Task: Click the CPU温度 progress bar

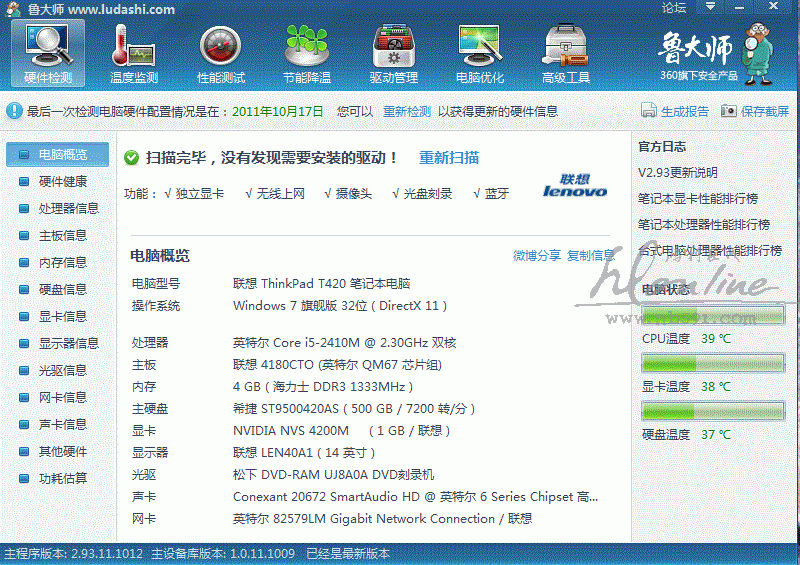Action: (x=713, y=315)
